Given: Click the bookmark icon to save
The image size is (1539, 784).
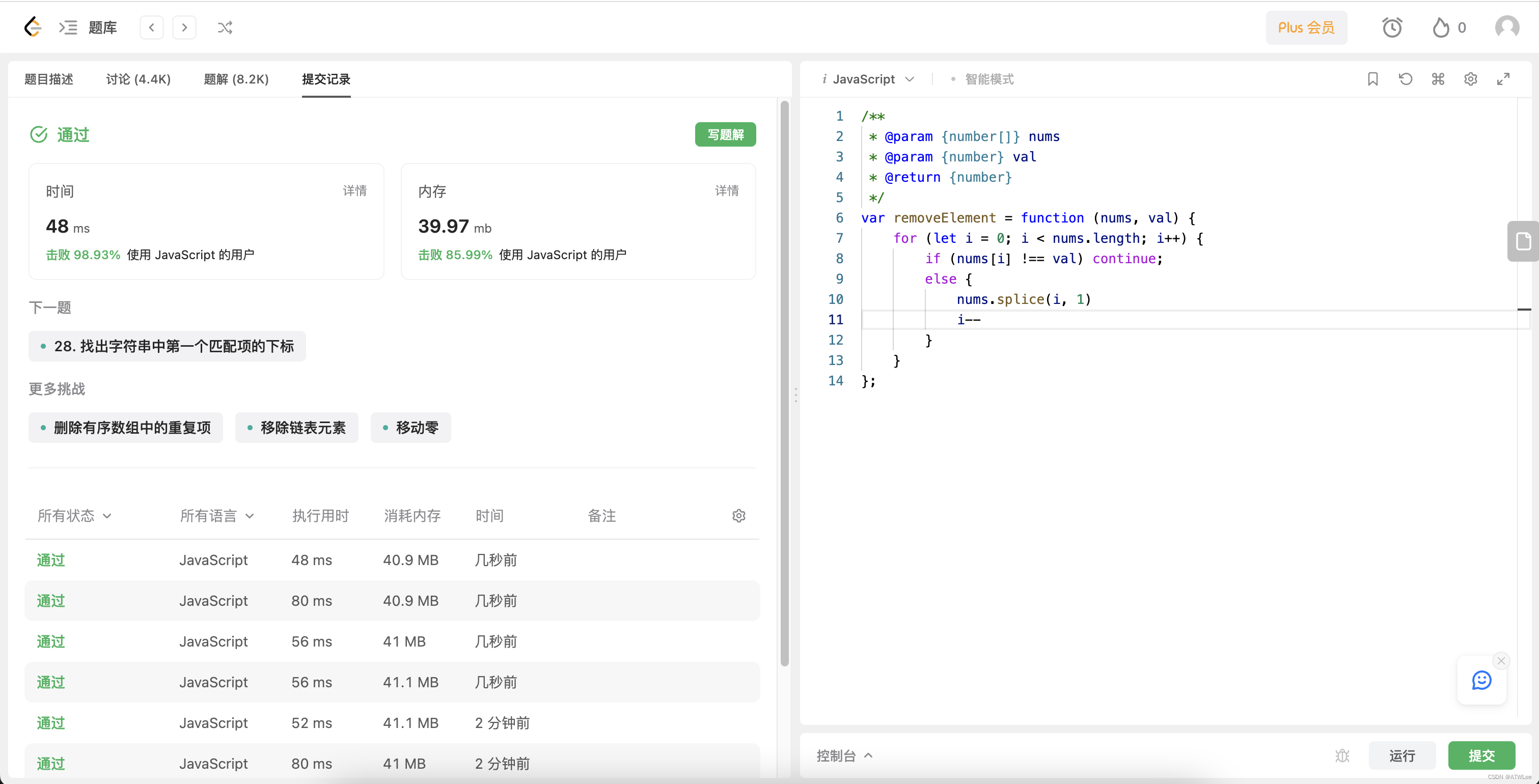Looking at the screenshot, I should coord(1372,79).
